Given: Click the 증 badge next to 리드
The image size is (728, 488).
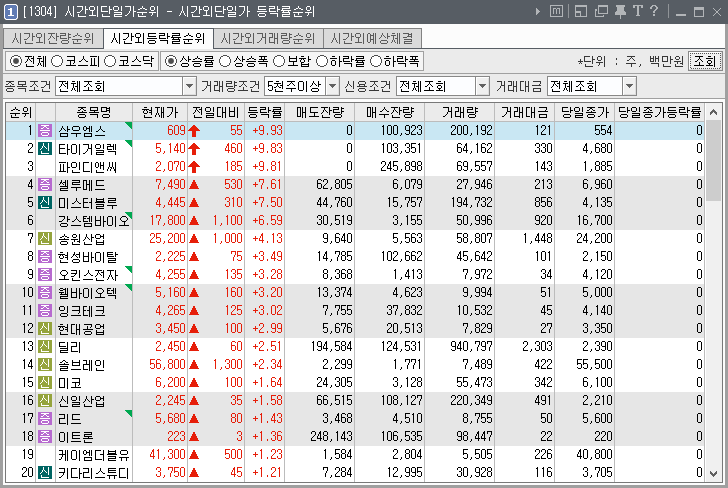Looking at the screenshot, I should click(x=45, y=418).
